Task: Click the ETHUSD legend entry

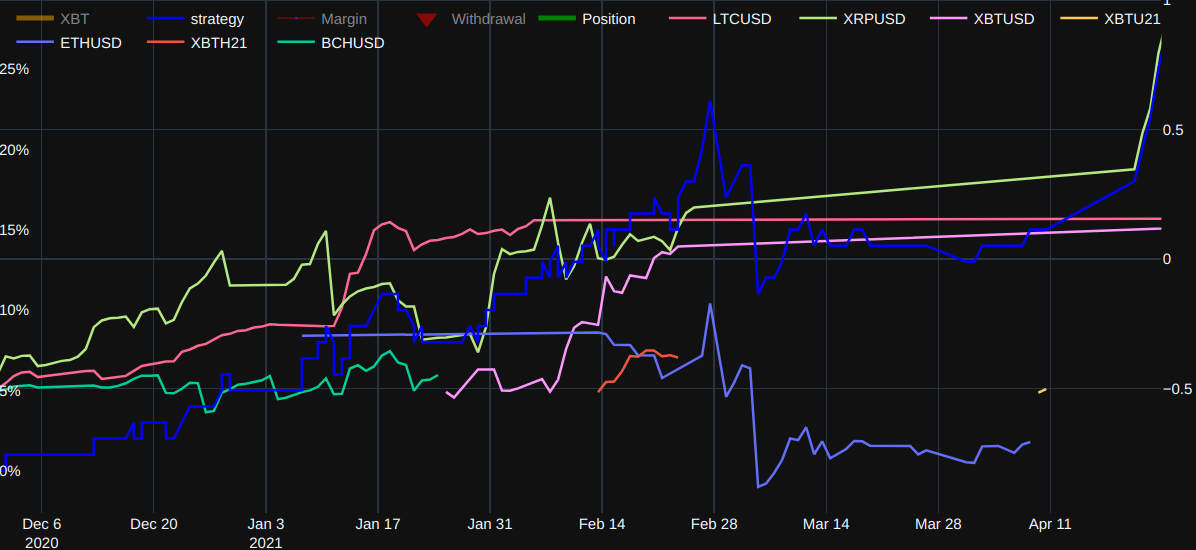Action: tap(91, 43)
